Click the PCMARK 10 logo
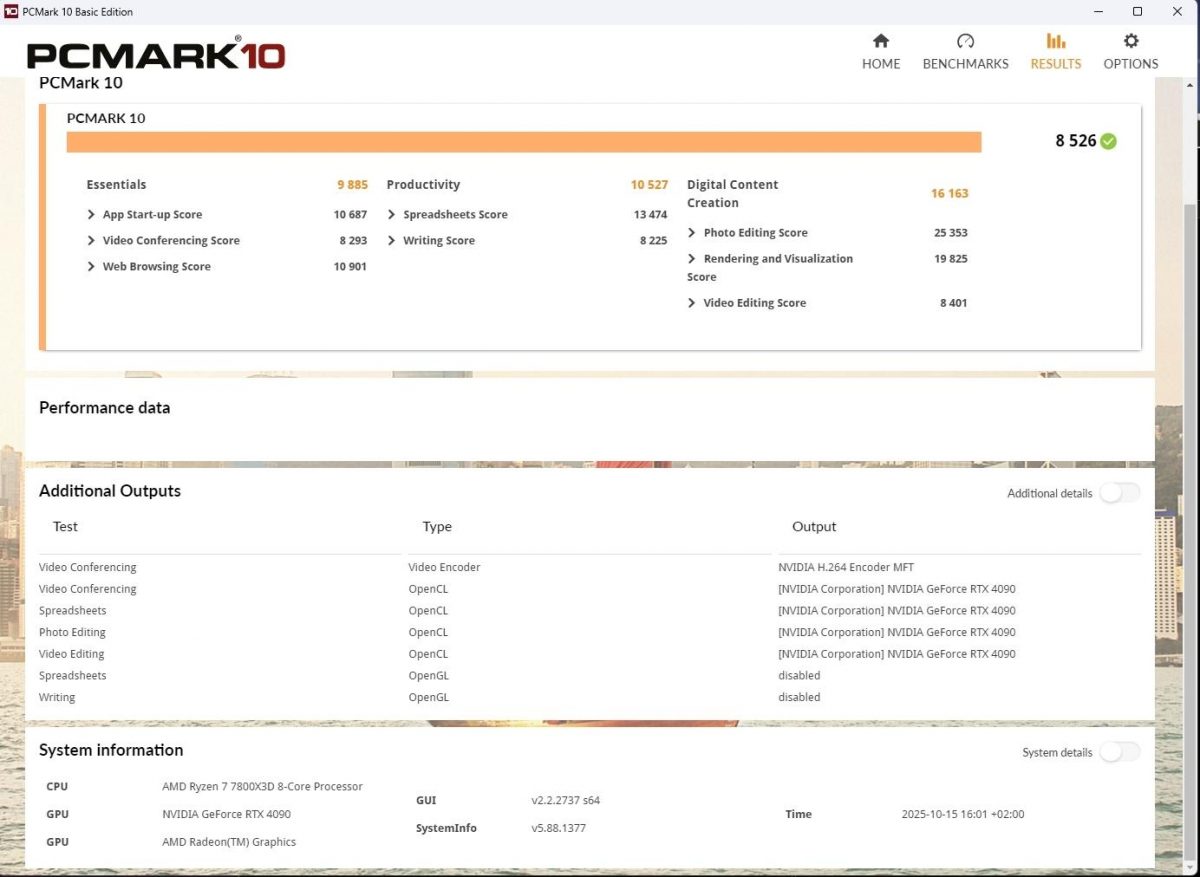Viewport: 1200px width, 877px height. (x=155, y=56)
